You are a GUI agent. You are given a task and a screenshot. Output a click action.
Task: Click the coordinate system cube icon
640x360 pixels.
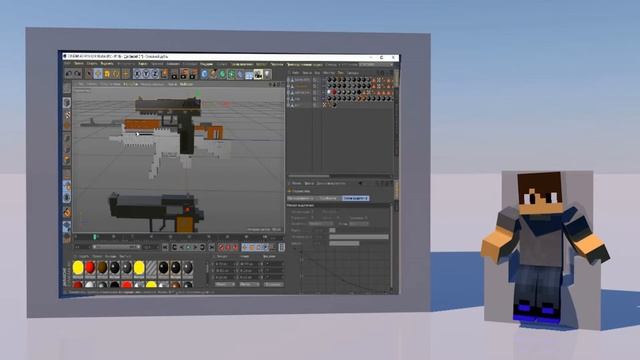(165, 73)
